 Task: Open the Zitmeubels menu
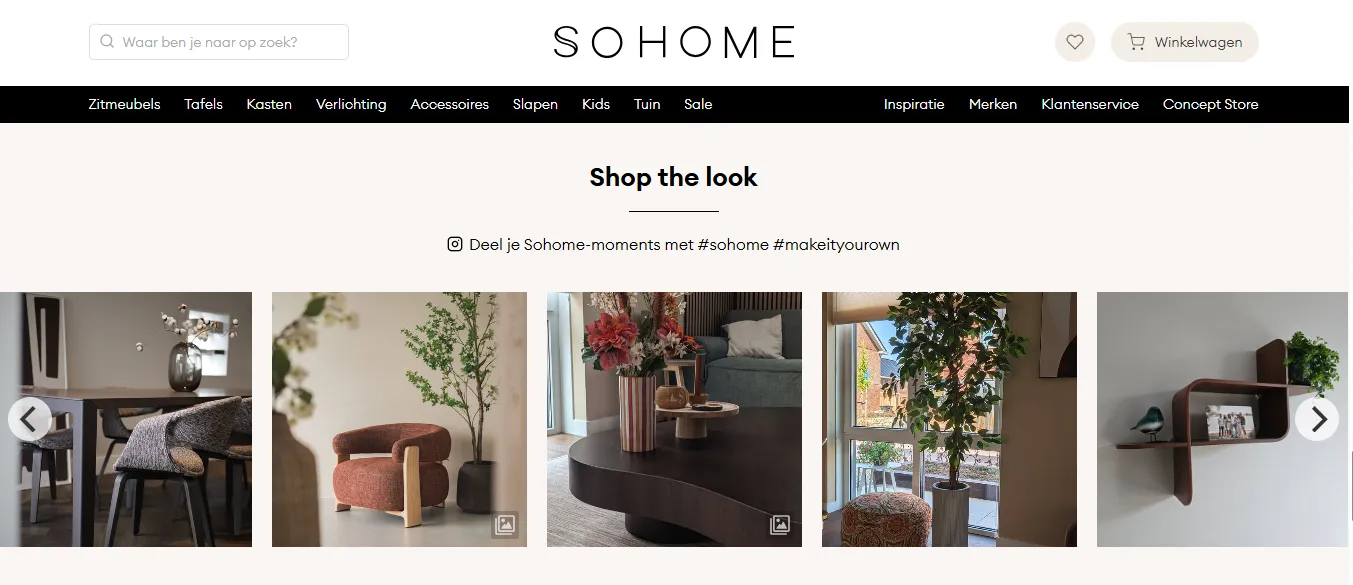coord(124,104)
